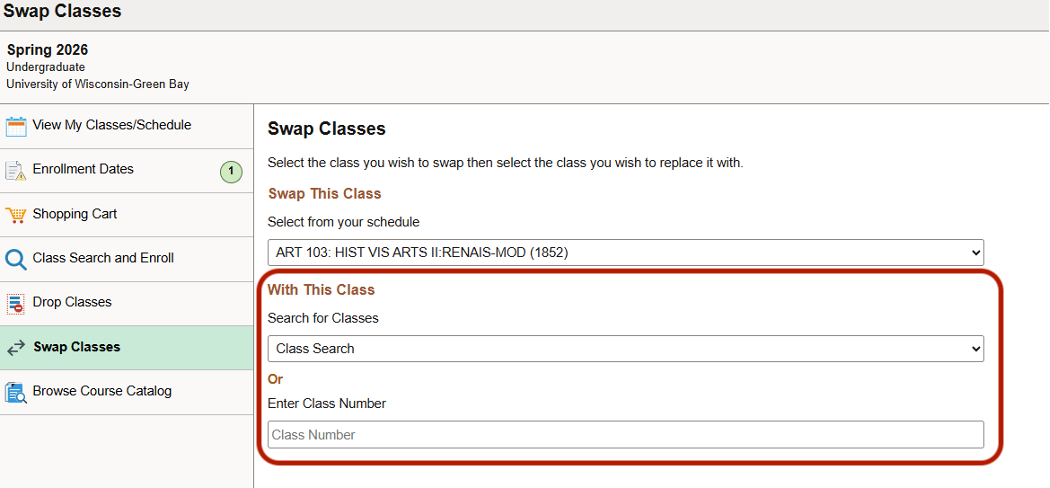
Task: Click the Enrollment Dates document warning icon
Action: 16,170
